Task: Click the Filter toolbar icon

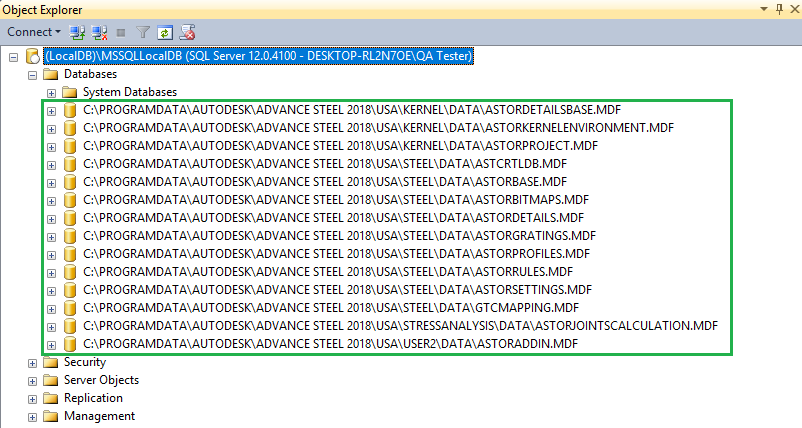Action: coord(143,33)
